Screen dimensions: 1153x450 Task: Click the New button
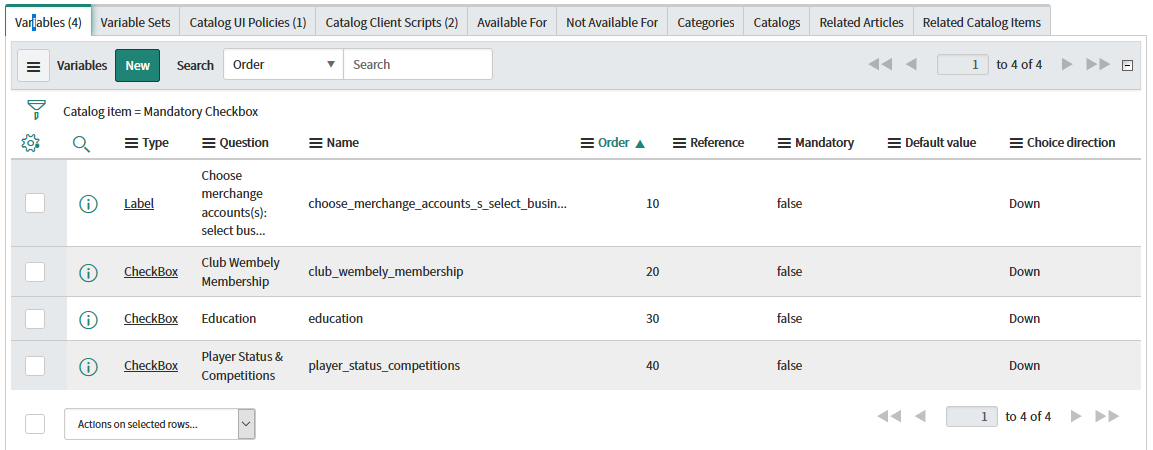coord(137,66)
